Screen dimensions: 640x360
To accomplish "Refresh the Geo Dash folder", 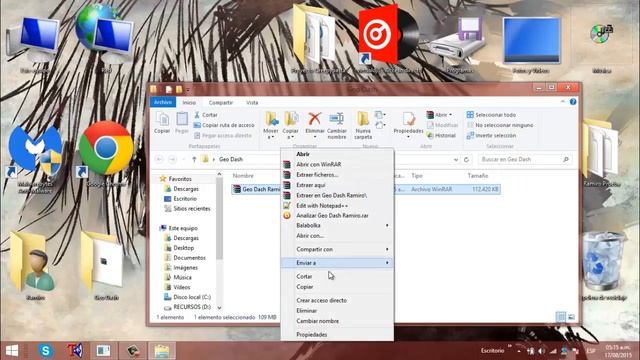I will [x=466, y=160].
